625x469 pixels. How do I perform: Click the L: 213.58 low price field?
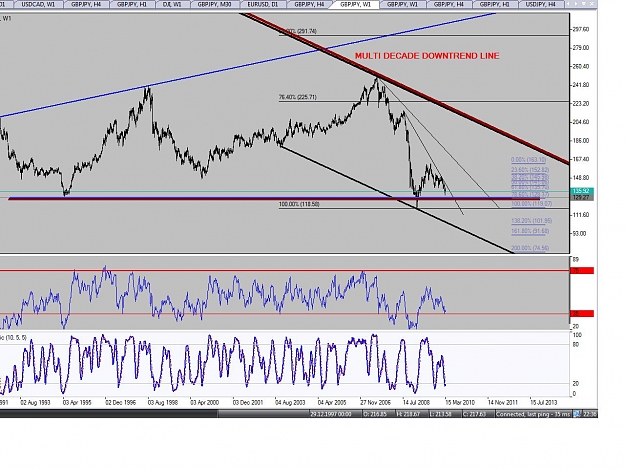coord(441,414)
